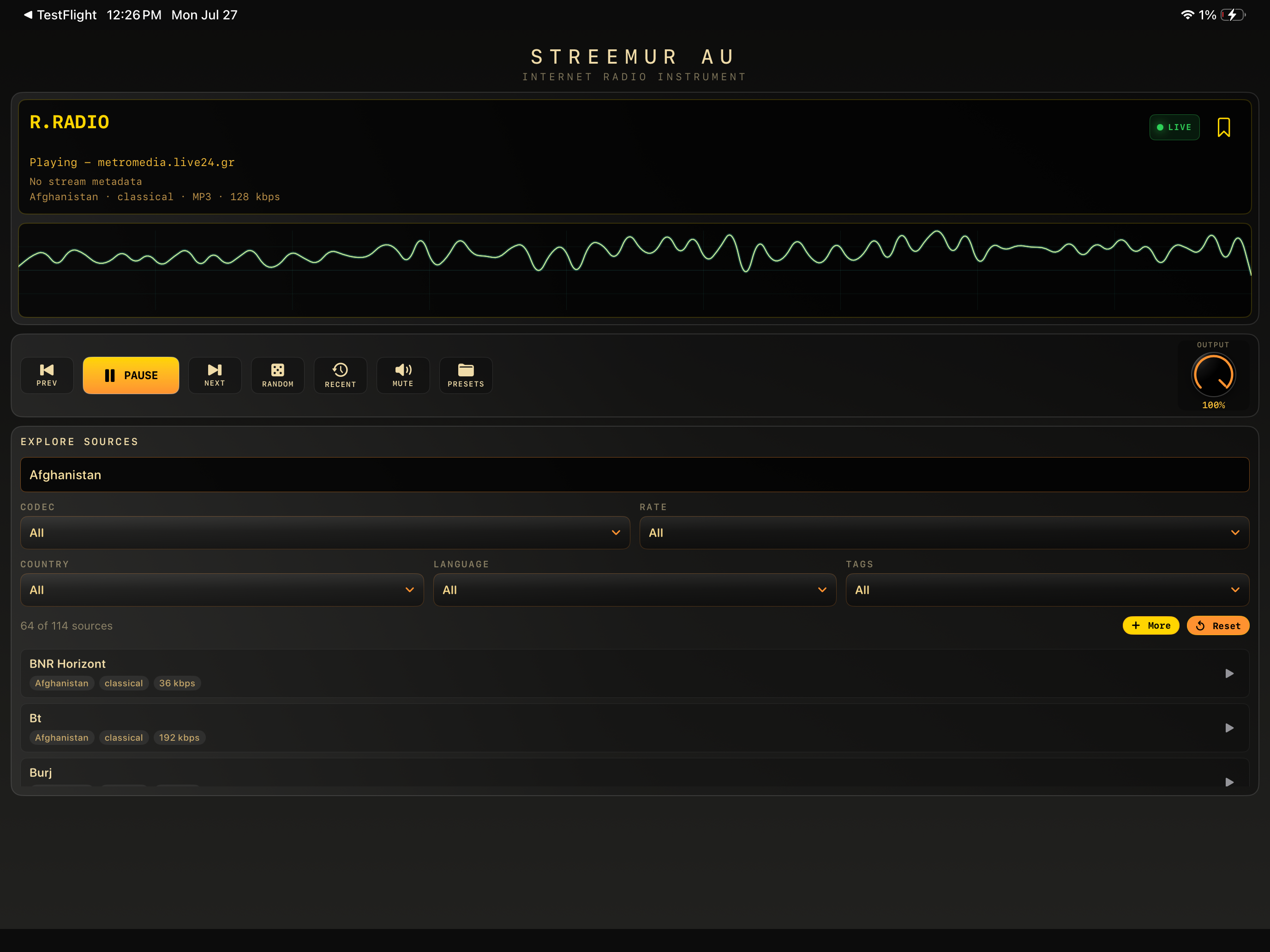Click the 100% output value
Screen dimensions: 1270x952
1213,405
